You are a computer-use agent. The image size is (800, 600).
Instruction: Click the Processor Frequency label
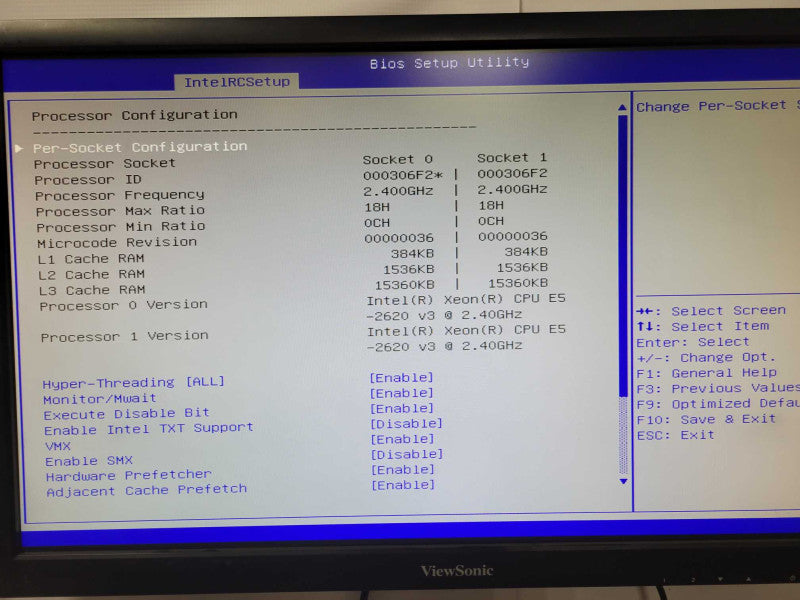[x=120, y=195]
